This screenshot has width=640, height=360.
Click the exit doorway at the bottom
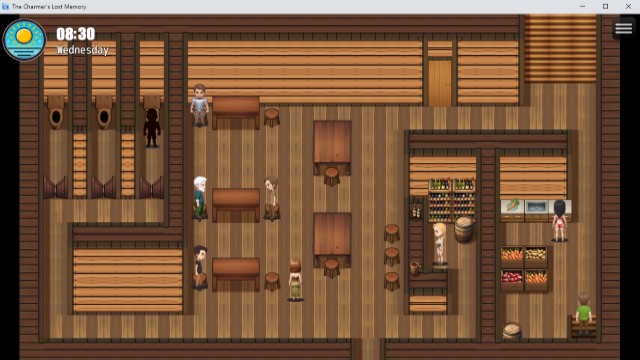pos(367,349)
